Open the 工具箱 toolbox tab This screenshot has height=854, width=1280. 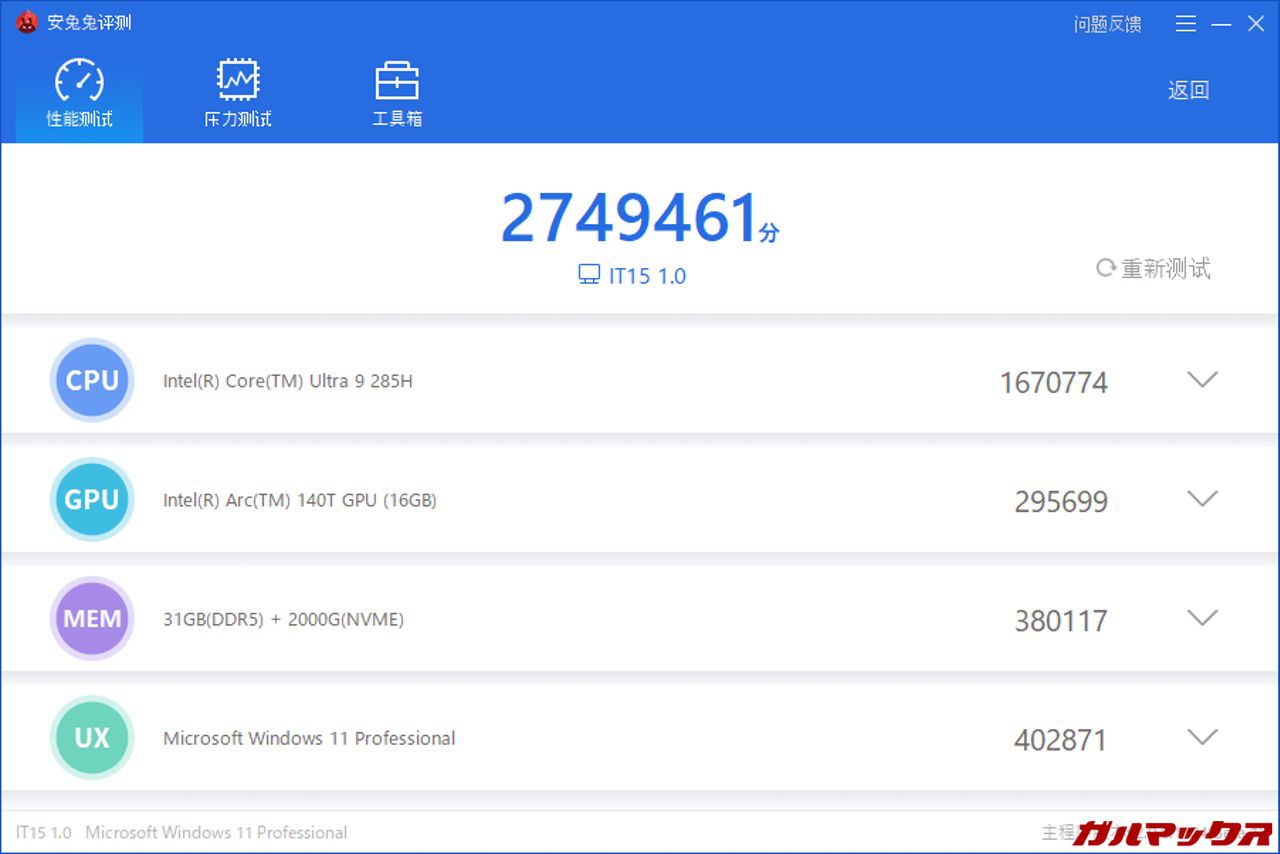click(397, 94)
